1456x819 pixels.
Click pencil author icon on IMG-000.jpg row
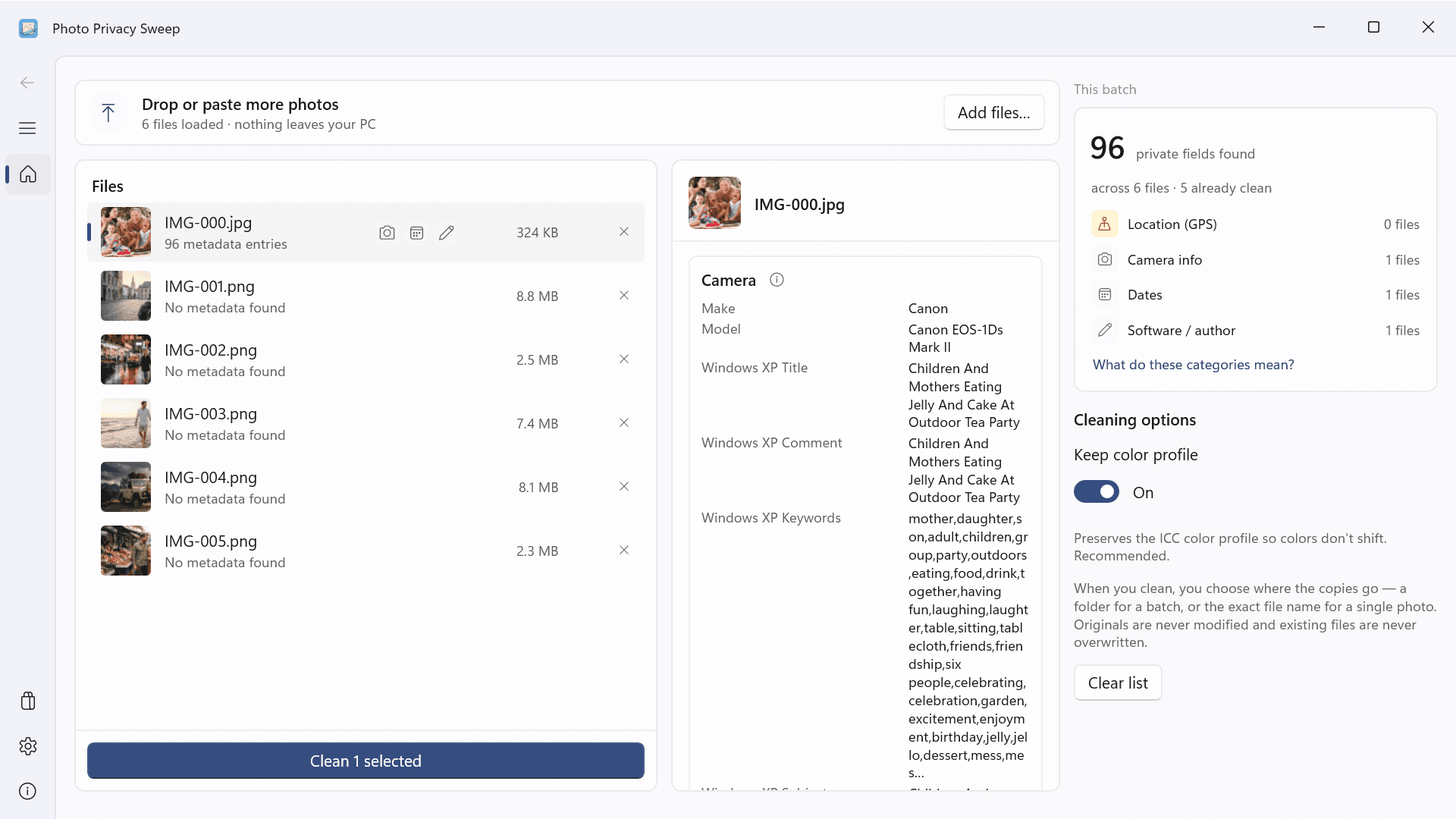pyautogui.click(x=446, y=233)
